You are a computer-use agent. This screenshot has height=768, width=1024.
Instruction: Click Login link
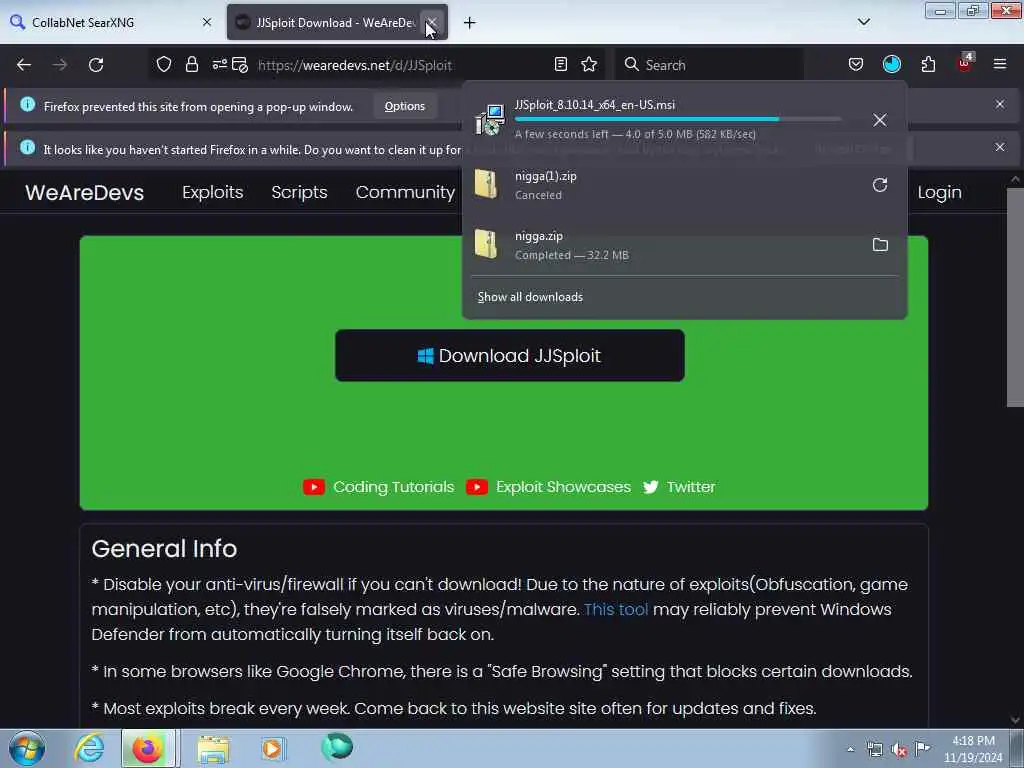[939, 192]
